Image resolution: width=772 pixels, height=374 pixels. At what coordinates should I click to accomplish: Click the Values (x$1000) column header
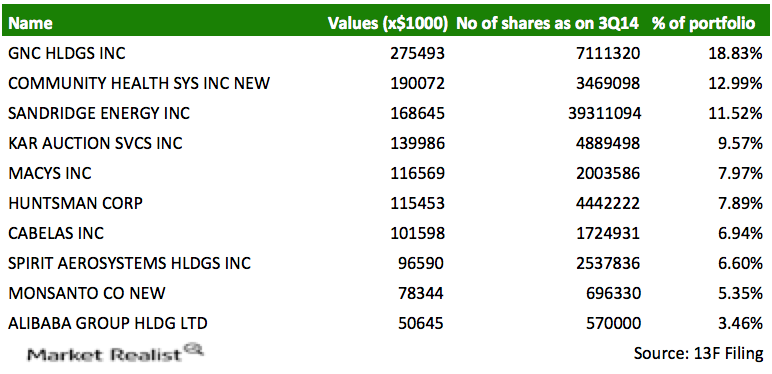[388, 23]
